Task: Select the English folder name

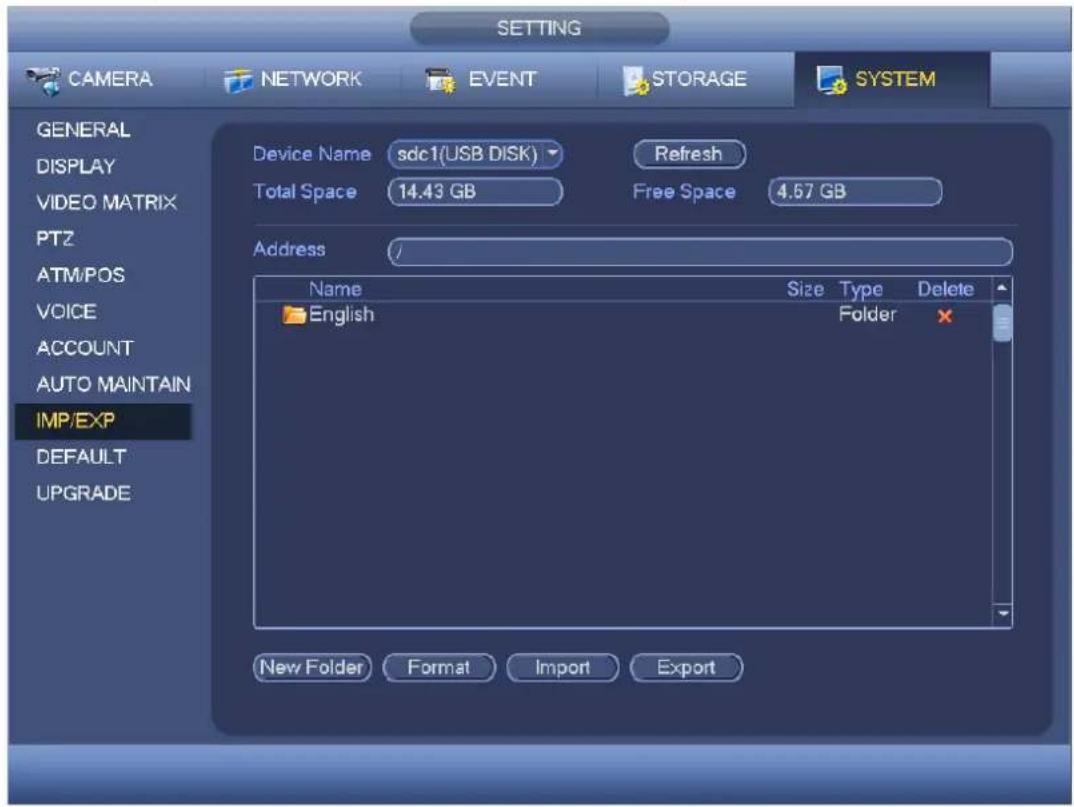Action: 341,314
